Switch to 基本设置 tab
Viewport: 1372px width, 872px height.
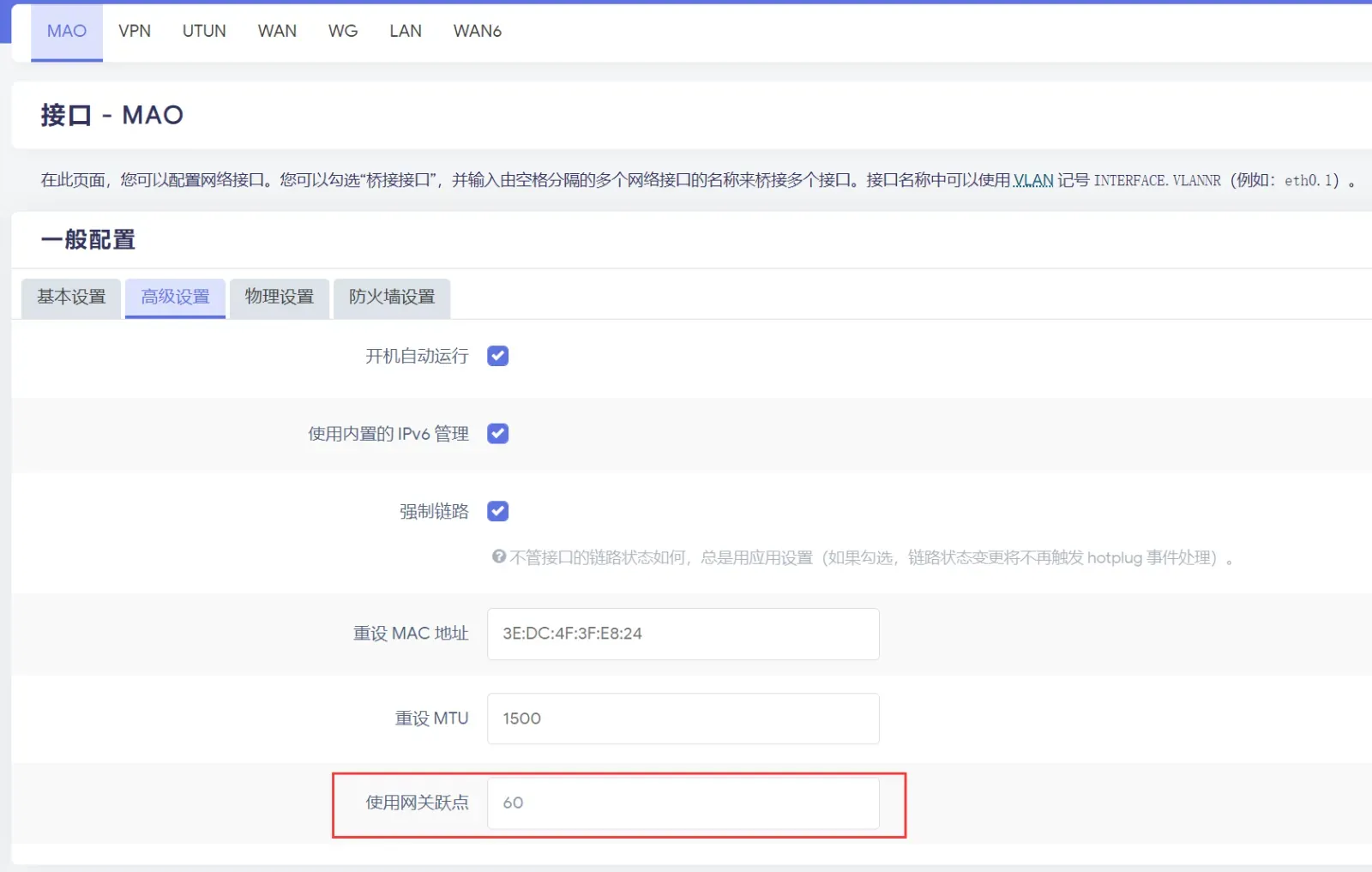(71, 298)
